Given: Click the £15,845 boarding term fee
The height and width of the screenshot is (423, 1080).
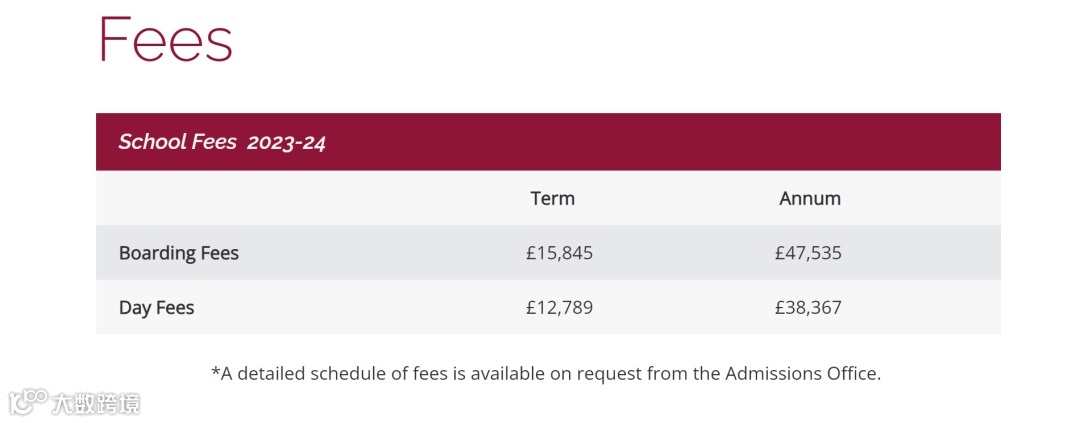Looking at the screenshot, I should click(x=559, y=253).
